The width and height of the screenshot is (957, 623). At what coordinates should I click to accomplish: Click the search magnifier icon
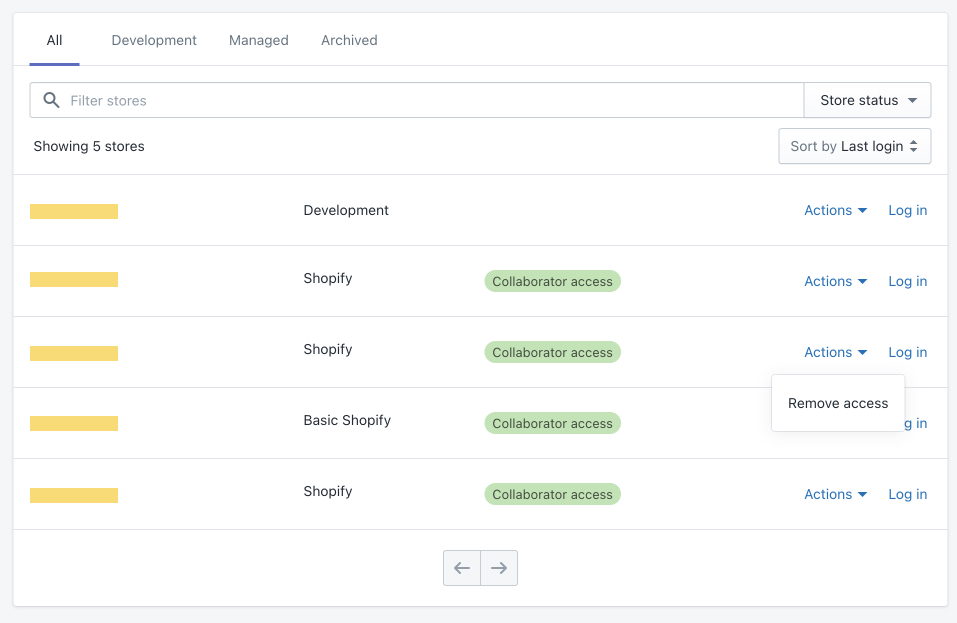[x=51, y=100]
